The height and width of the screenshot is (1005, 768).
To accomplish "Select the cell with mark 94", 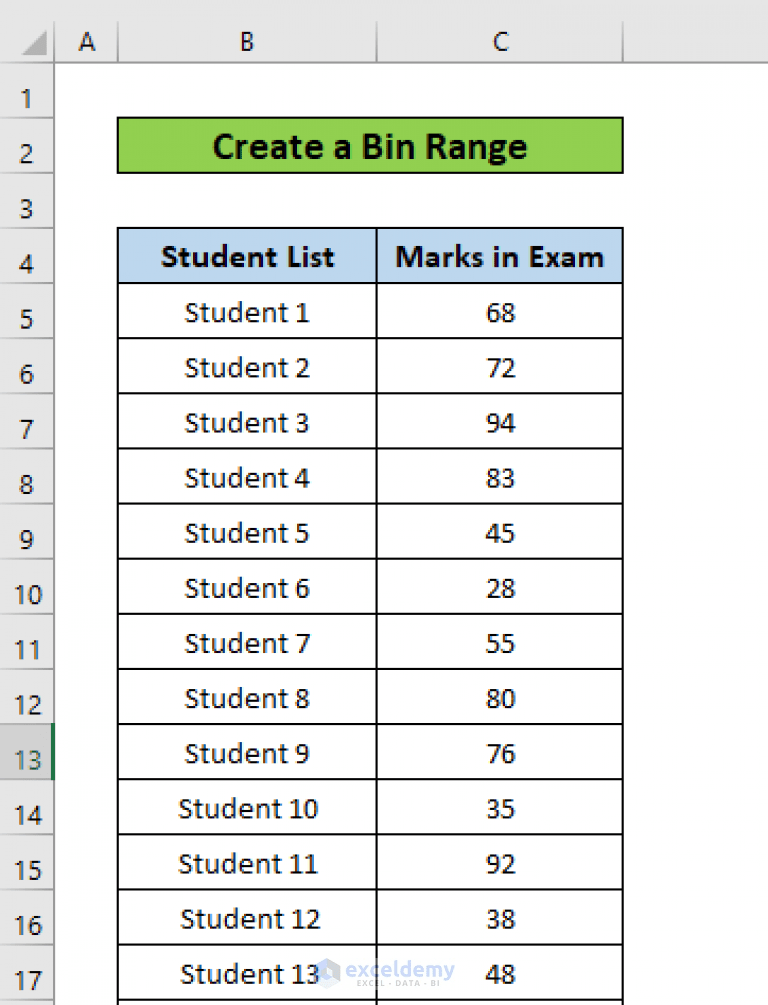I will coord(500,421).
